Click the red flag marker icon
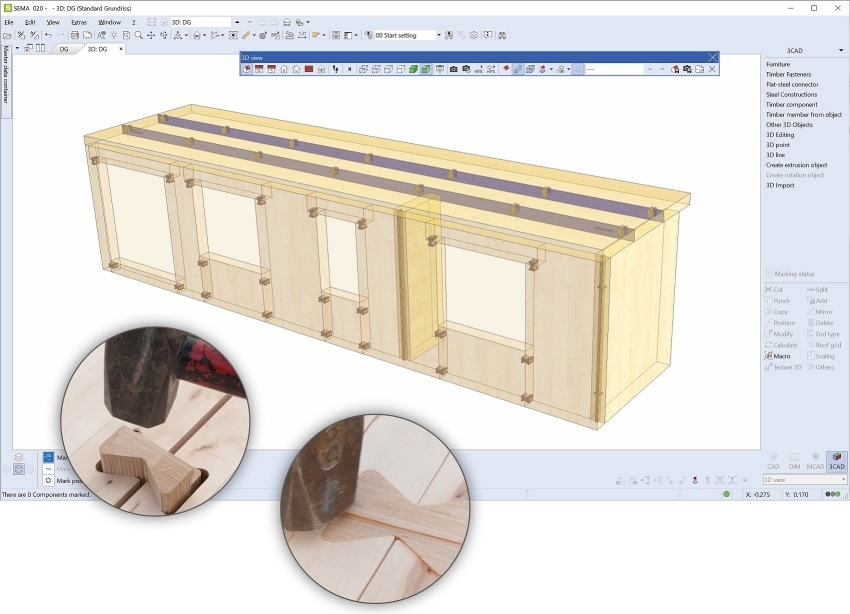The width and height of the screenshot is (850, 614). point(505,69)
